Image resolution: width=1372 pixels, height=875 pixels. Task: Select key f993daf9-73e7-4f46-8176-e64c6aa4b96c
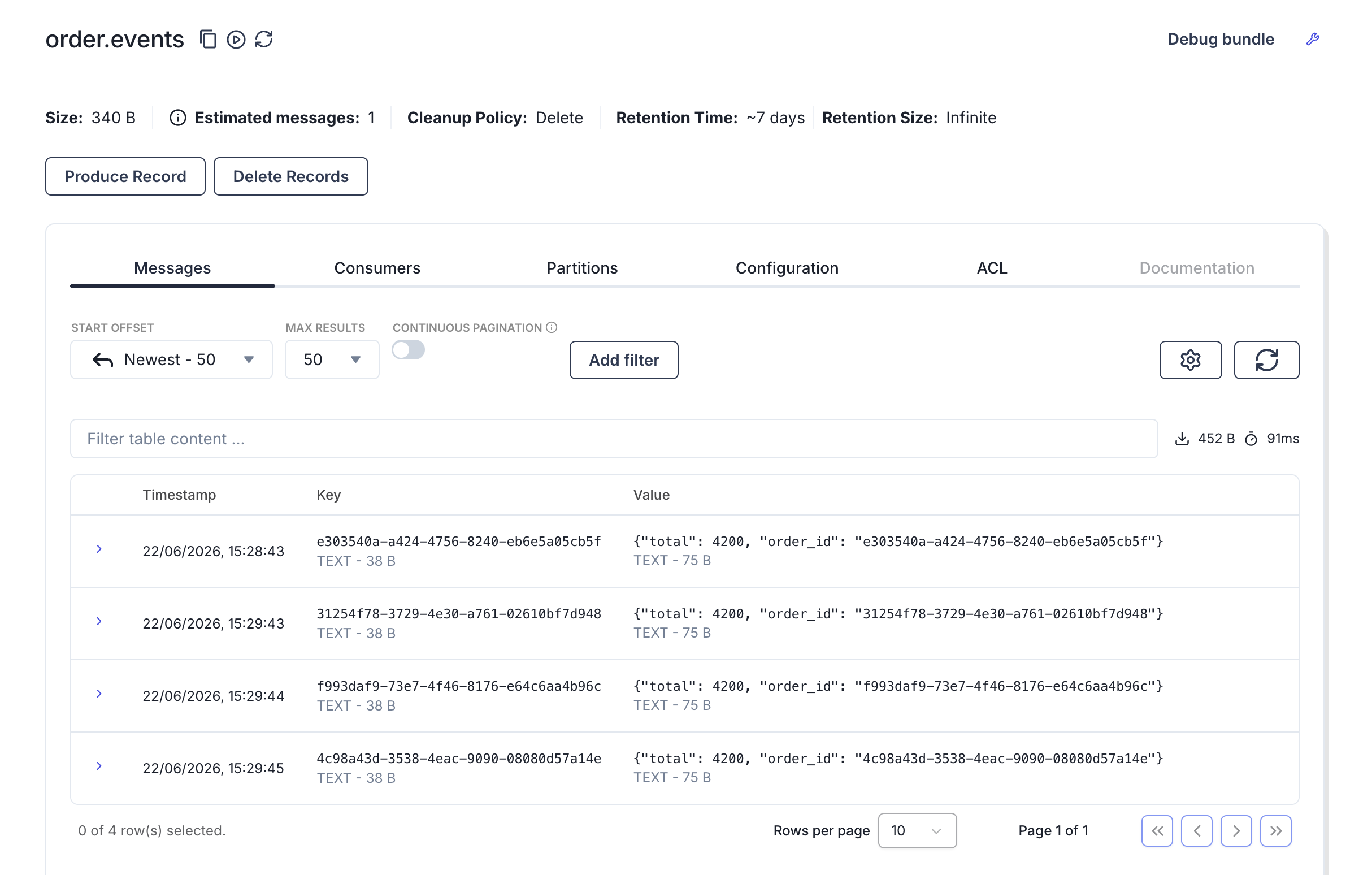coord(459,686)
